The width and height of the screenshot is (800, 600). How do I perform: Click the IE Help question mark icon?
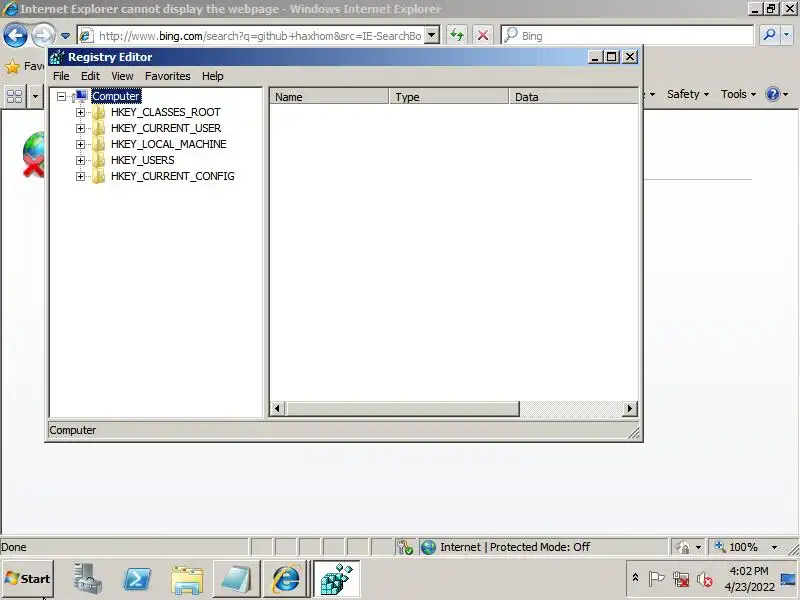(x=772, y=94)
